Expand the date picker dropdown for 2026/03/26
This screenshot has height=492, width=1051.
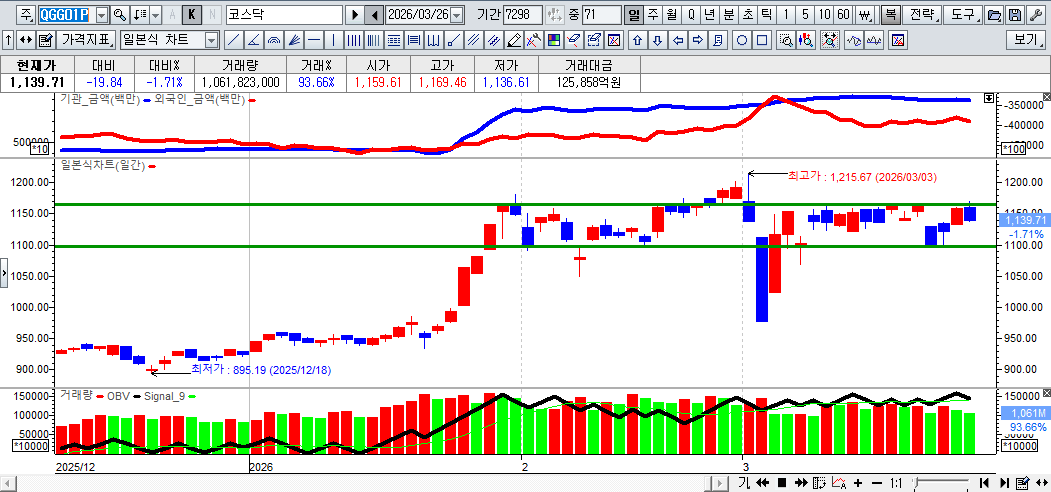[457, 16]
